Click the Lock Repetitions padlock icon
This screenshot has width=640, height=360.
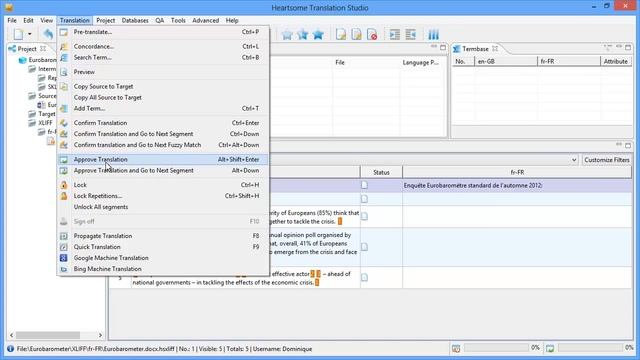tap(64, 196)
